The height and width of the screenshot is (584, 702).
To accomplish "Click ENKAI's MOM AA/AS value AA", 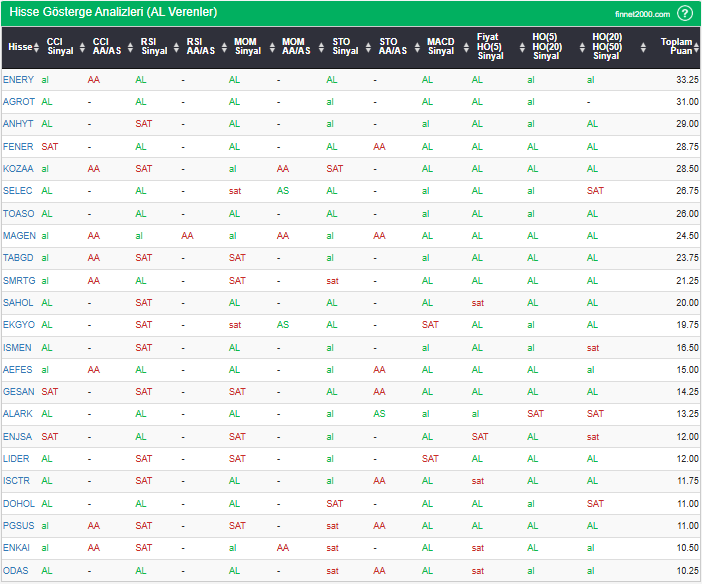I will [283, 548].
